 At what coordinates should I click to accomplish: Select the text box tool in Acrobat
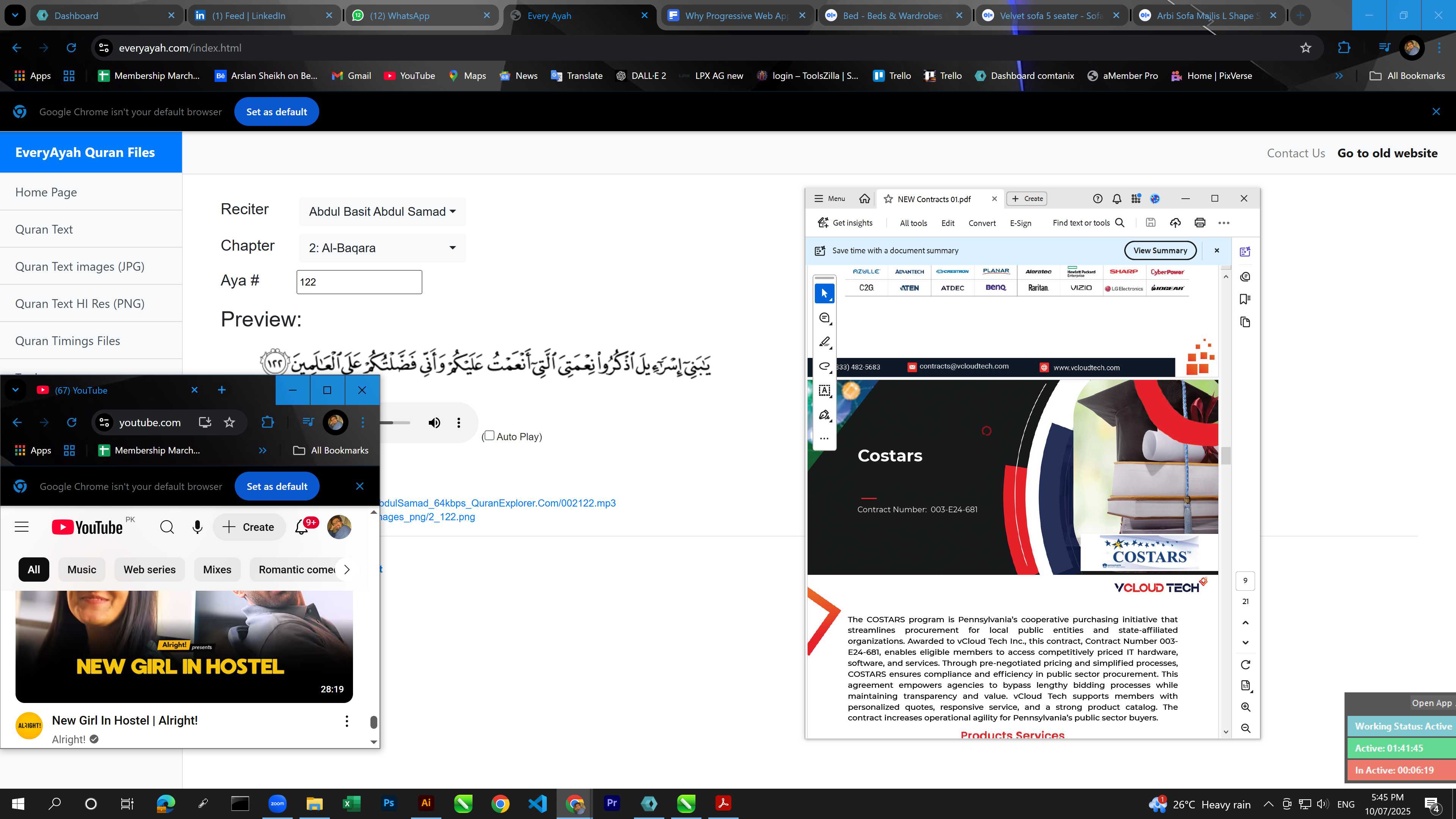824,391
